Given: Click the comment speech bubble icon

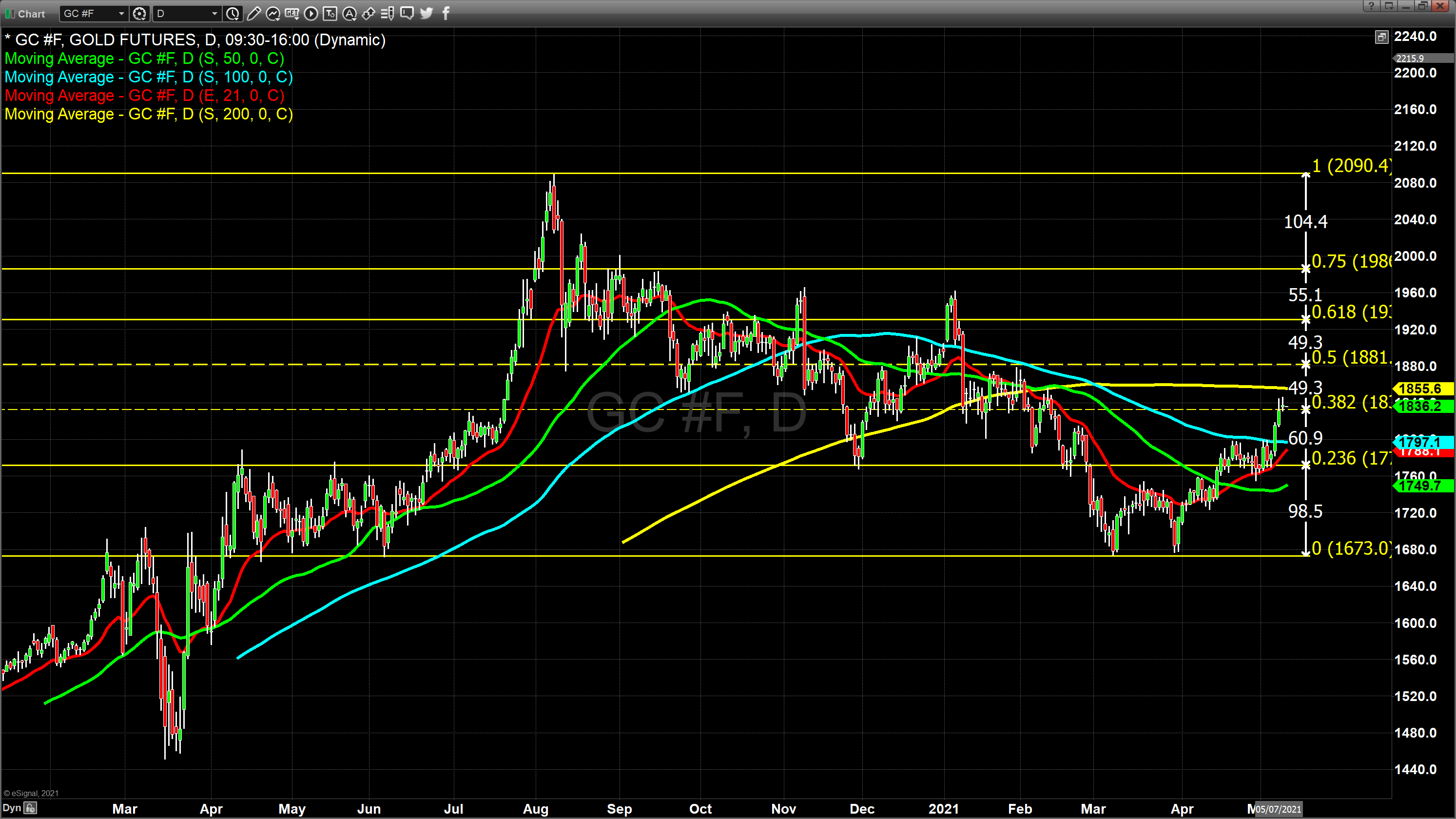Looking at the screenshot, I should point(407,13).
